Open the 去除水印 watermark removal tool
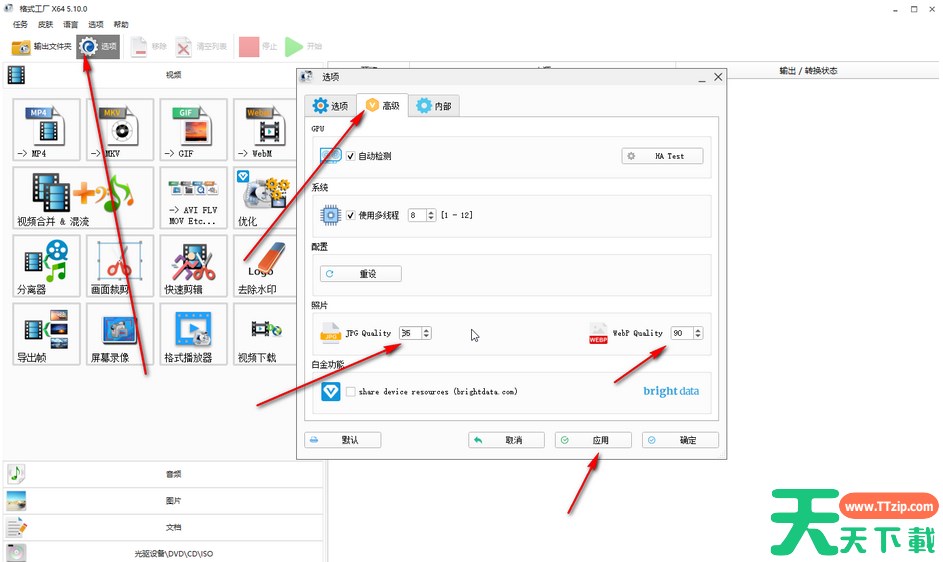Screen dimensions: 943x562 click(x=265, y=266)
